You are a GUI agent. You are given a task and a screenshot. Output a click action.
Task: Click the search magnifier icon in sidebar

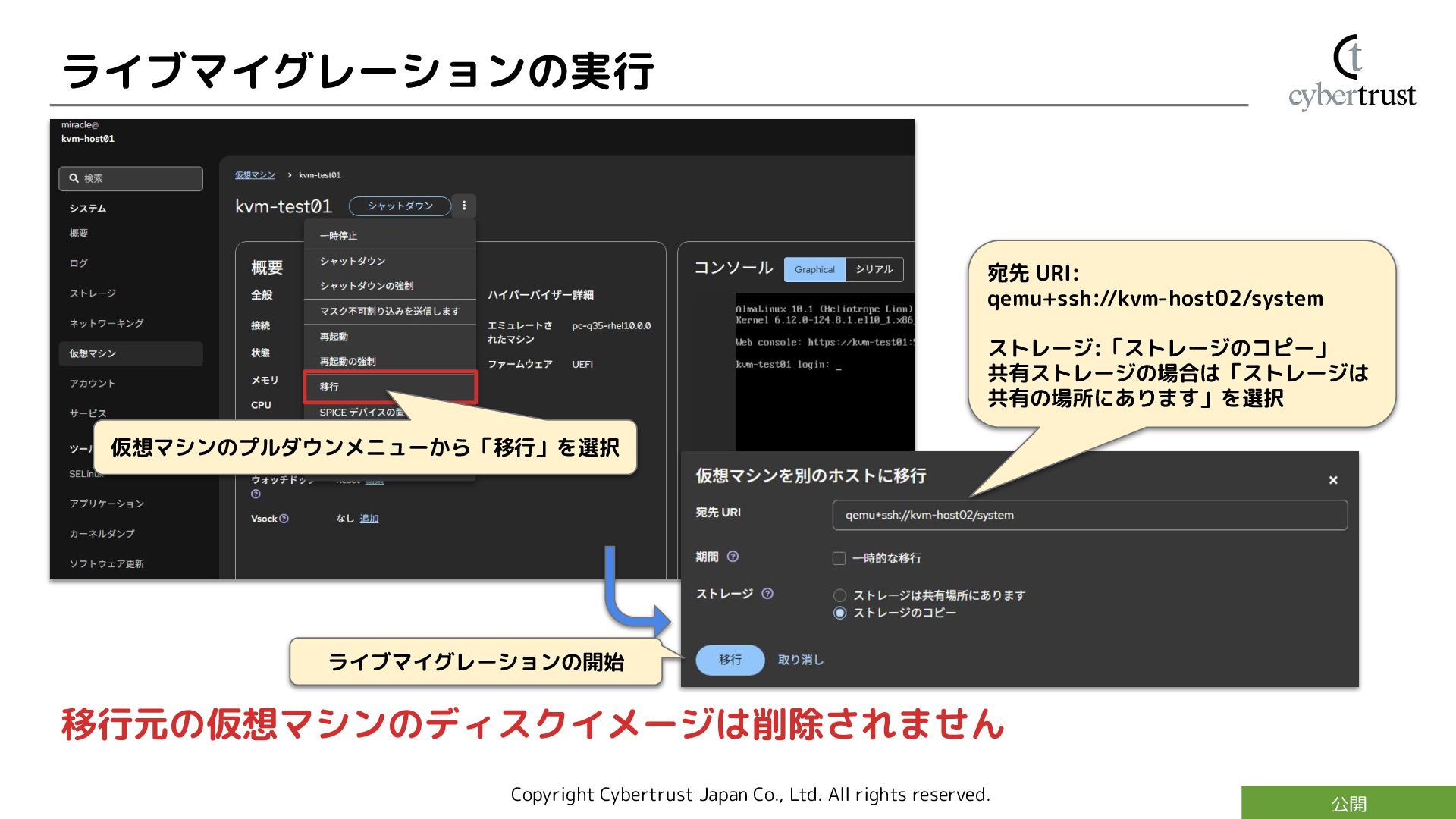(74, 178)
